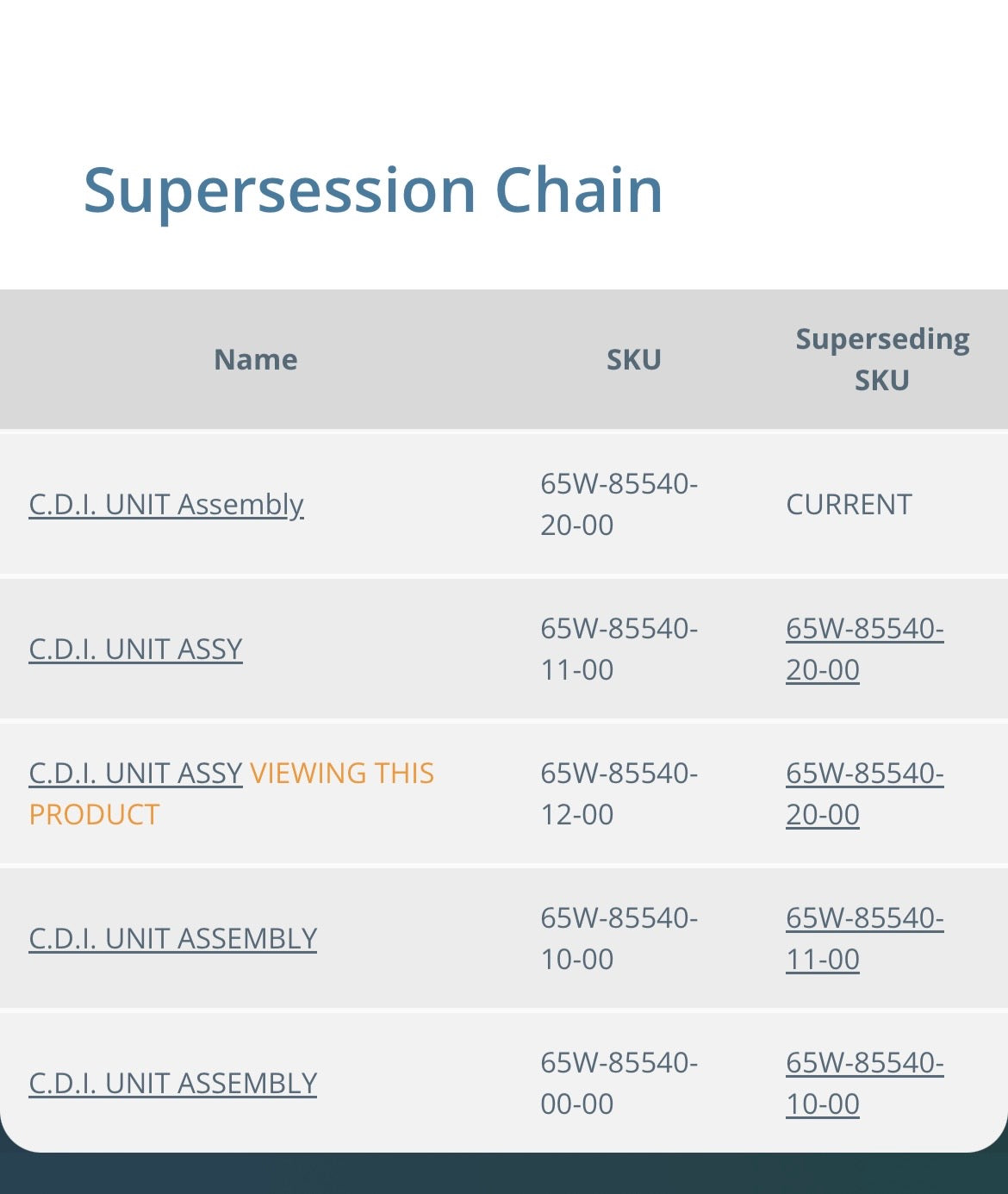
Task: Click the orange VIEWING THIS PRODUCT label
Action: click(x=341, y=773)
